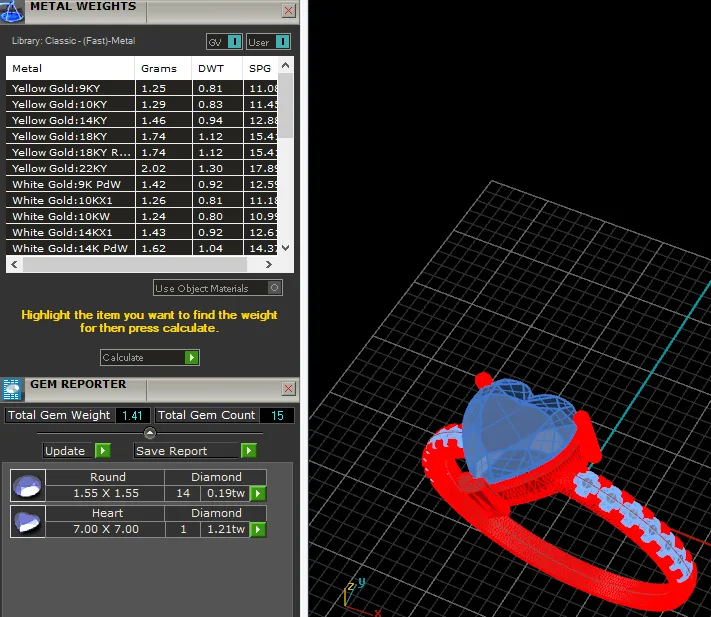Click the Update button
The height and width of the screenshot is (617, 711).
(x=77, y=451)
